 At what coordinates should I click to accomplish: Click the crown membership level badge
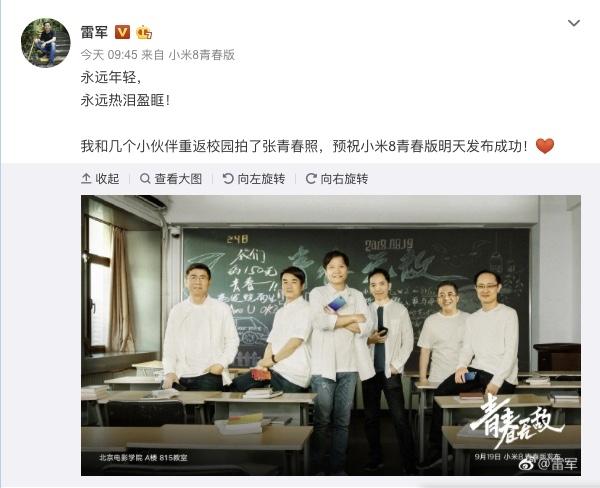tap(144, 32)
